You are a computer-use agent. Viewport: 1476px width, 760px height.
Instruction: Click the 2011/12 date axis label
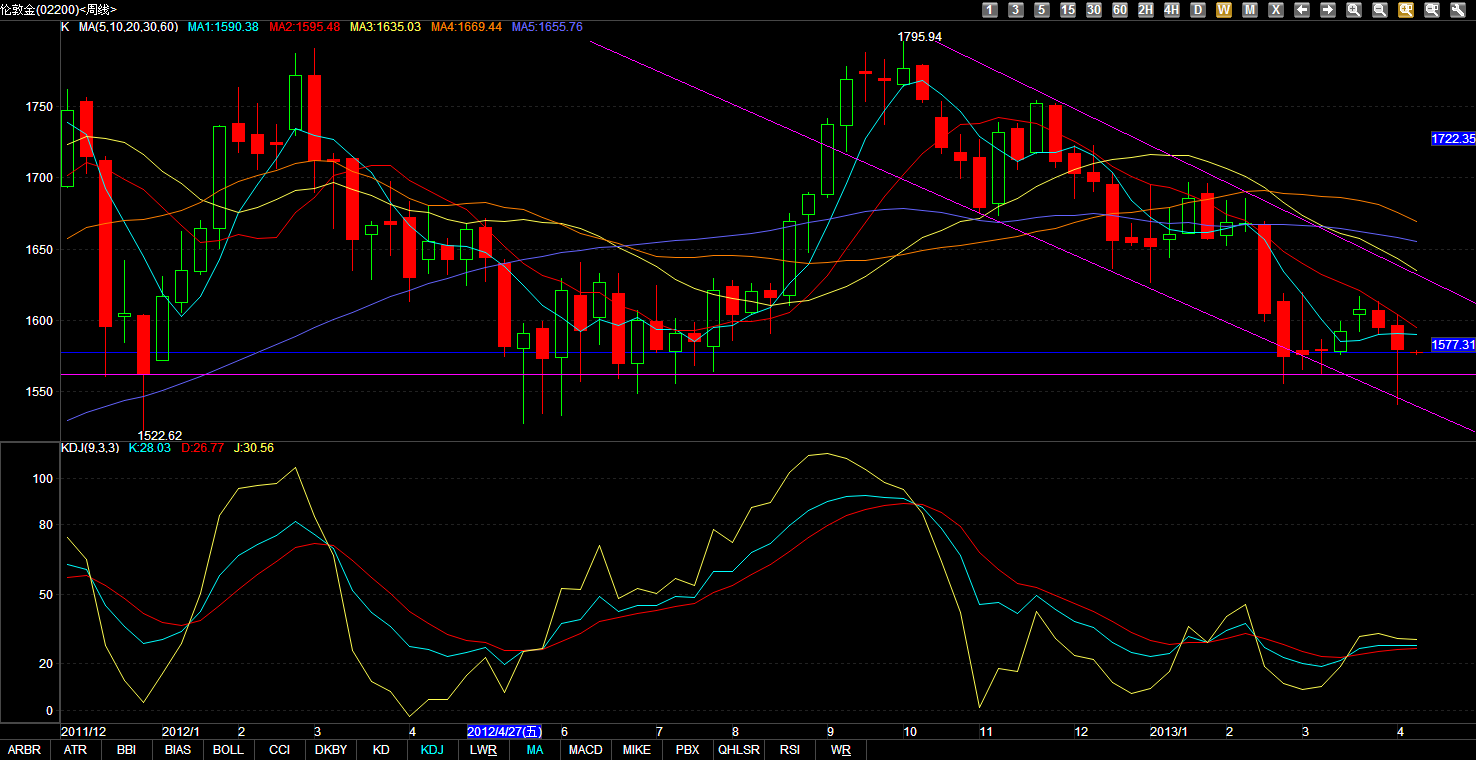(84, 732)
